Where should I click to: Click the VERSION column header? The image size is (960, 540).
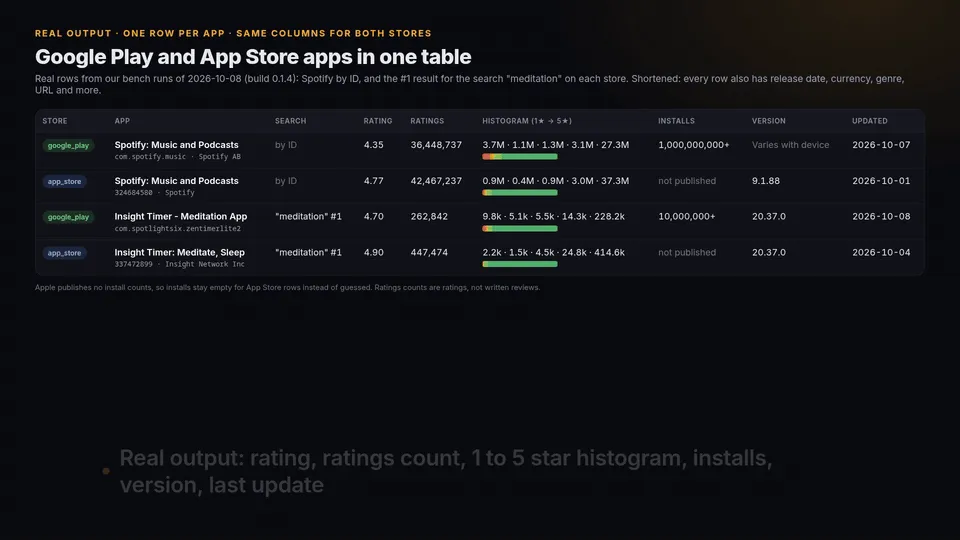pos(768,121)
